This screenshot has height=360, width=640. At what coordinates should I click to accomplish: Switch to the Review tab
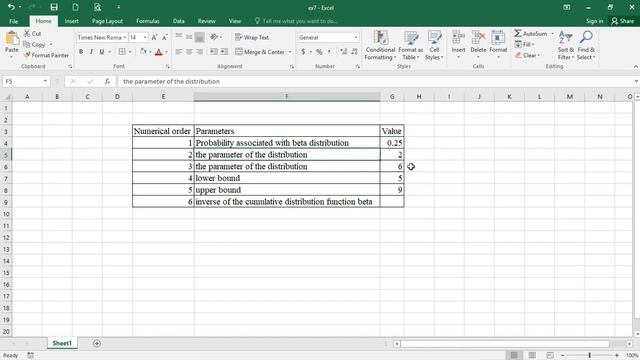(207, 21)
